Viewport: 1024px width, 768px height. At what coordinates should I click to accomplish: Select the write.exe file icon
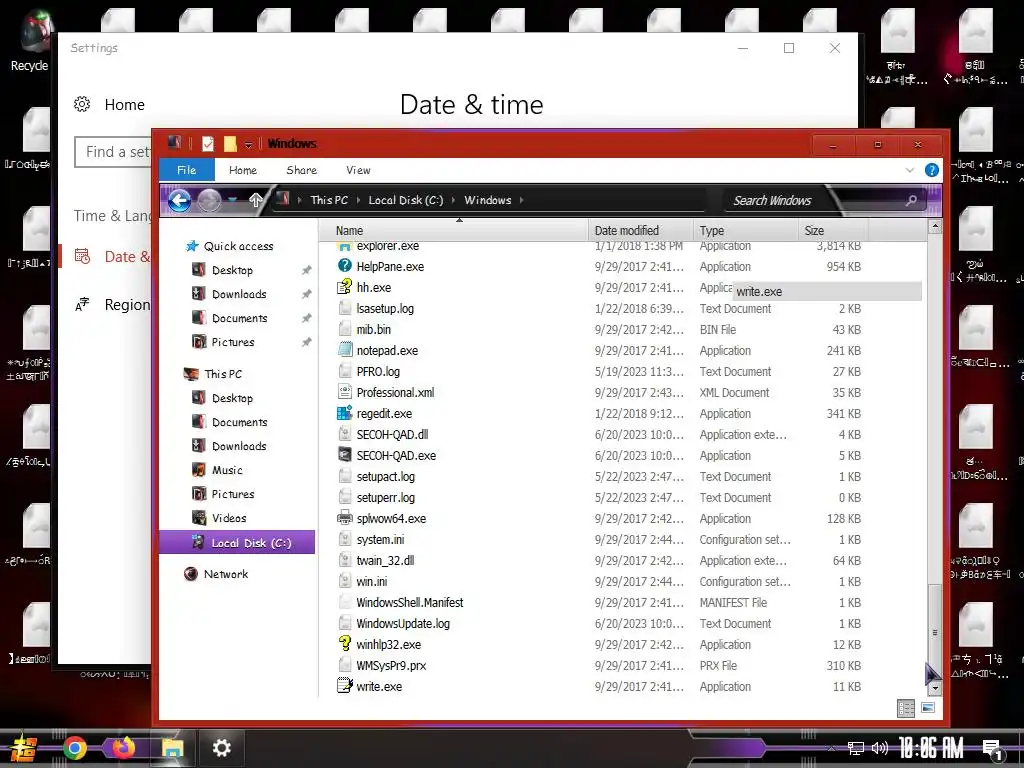click(x=345, y=686)
